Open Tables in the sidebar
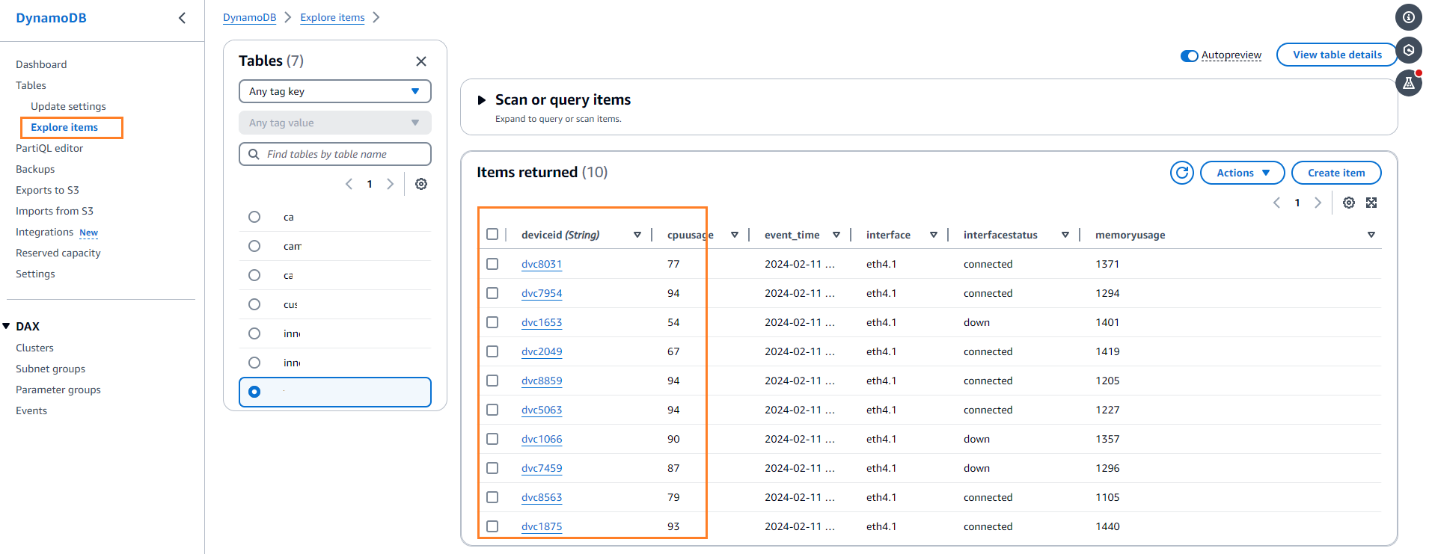This screenshot has width=1429, height=554. [x=31, y=85]
